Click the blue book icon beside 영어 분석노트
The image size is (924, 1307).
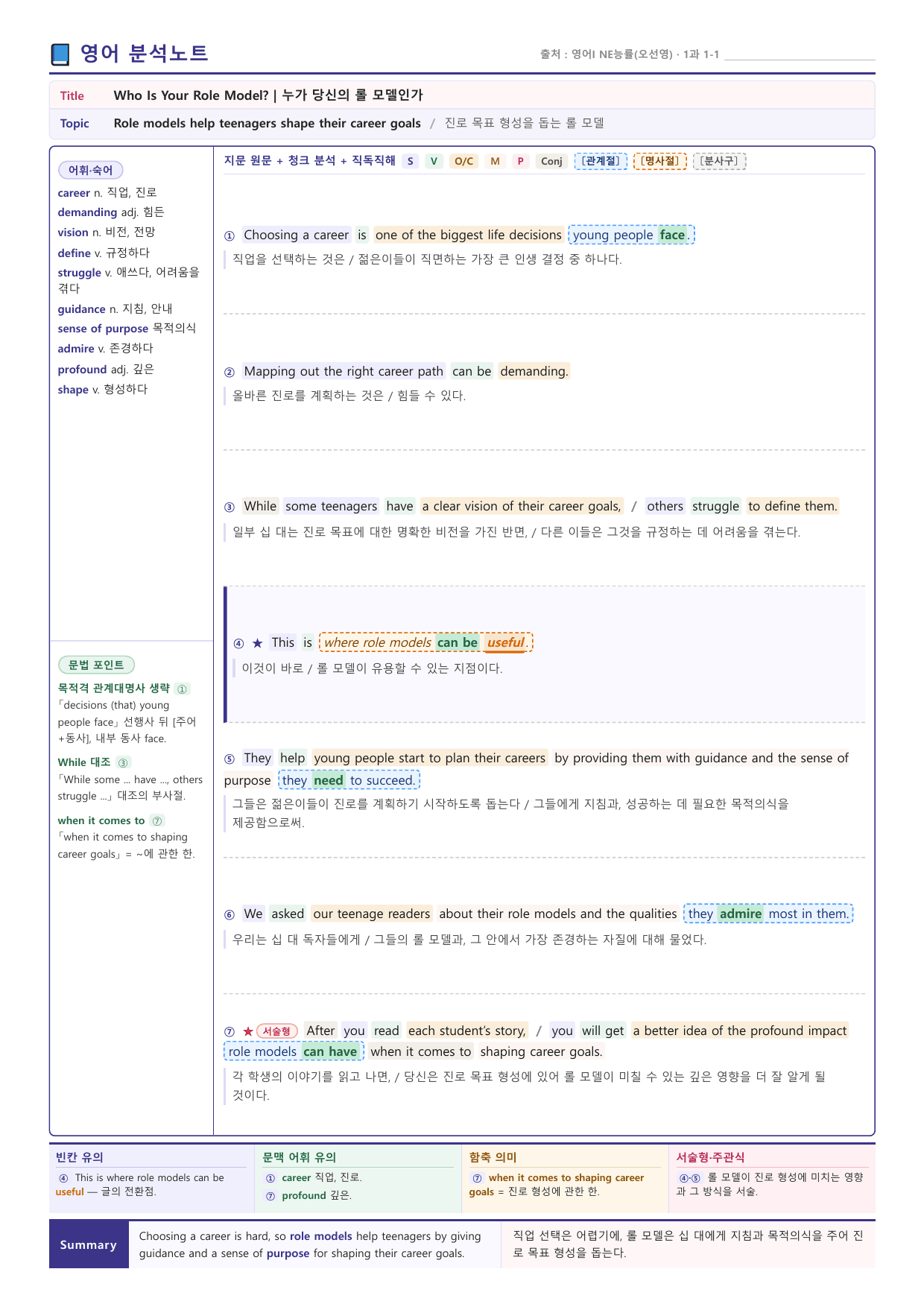coord(60,54)
